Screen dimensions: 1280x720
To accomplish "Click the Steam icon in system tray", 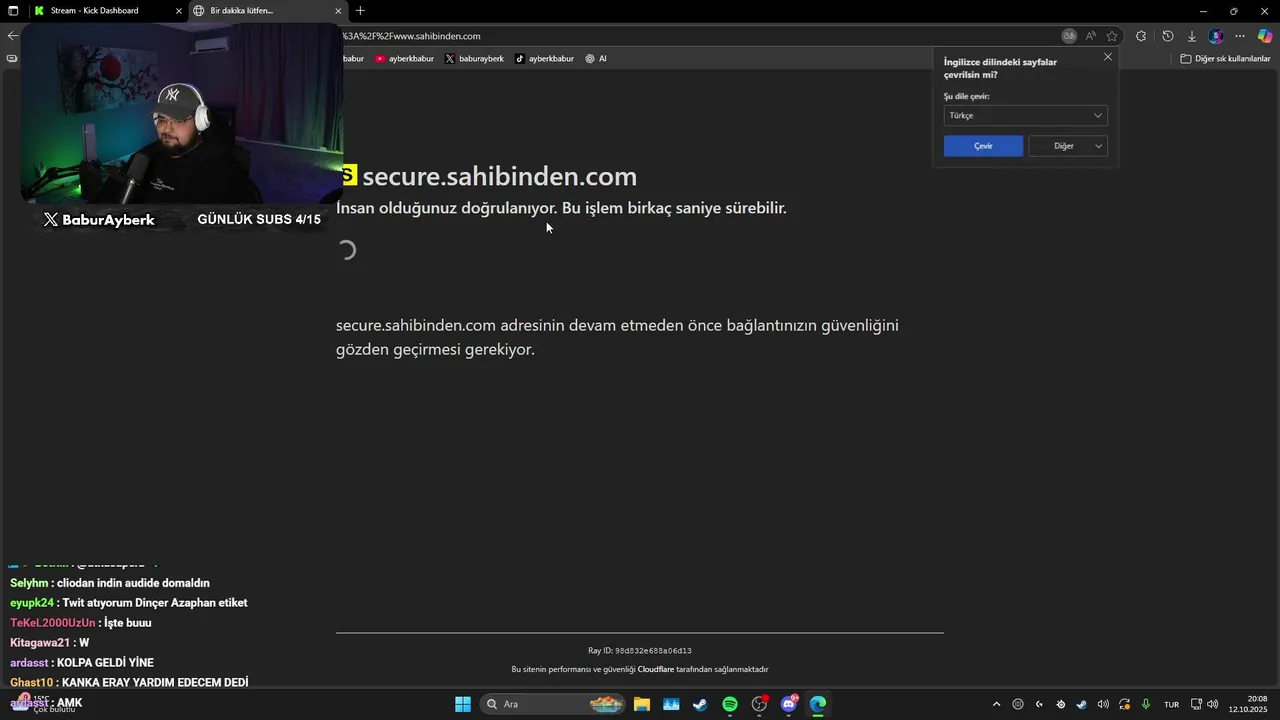I will tap(1081, 704).
